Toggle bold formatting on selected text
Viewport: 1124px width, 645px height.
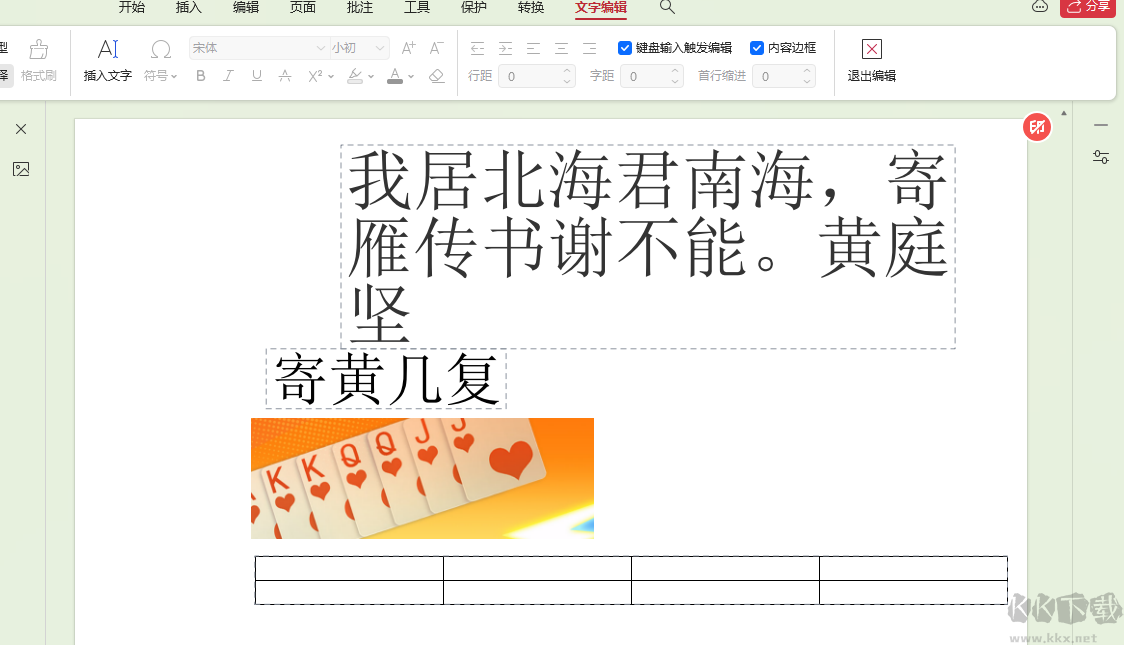[200, 75]
